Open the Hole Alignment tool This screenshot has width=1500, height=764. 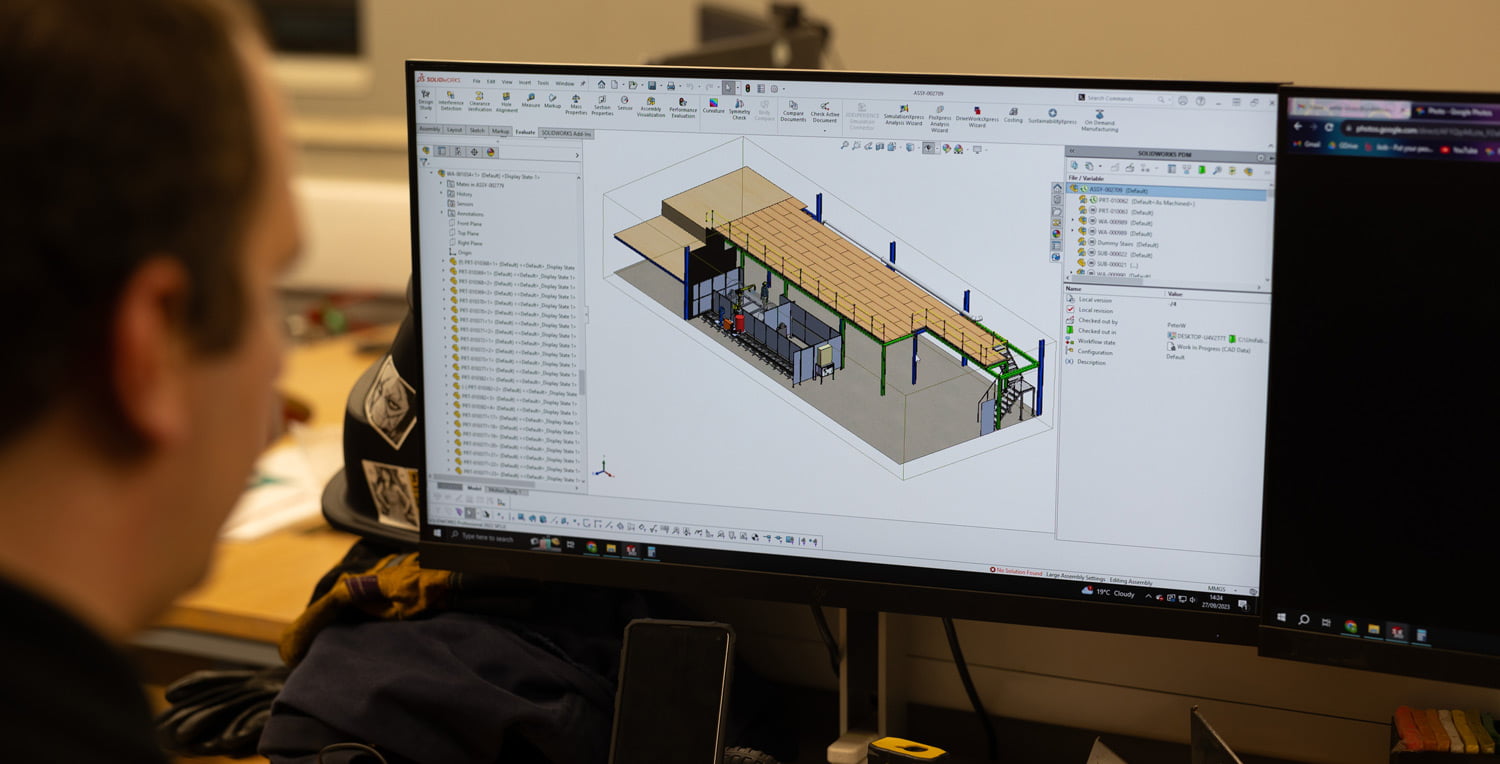click(x=506, y=103)
